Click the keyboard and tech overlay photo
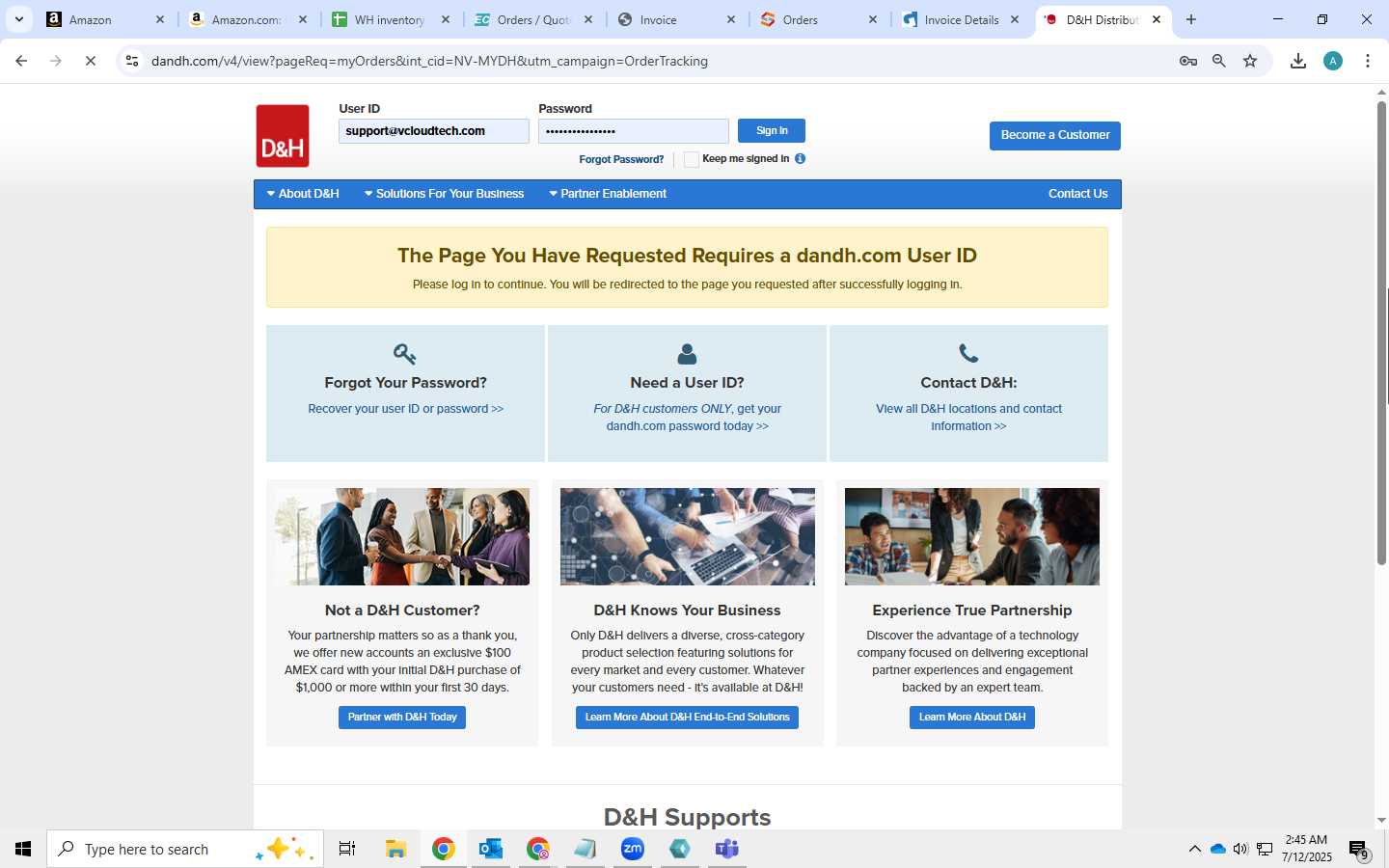This screenshot has width=1389, height=868. tap(688, 536)
